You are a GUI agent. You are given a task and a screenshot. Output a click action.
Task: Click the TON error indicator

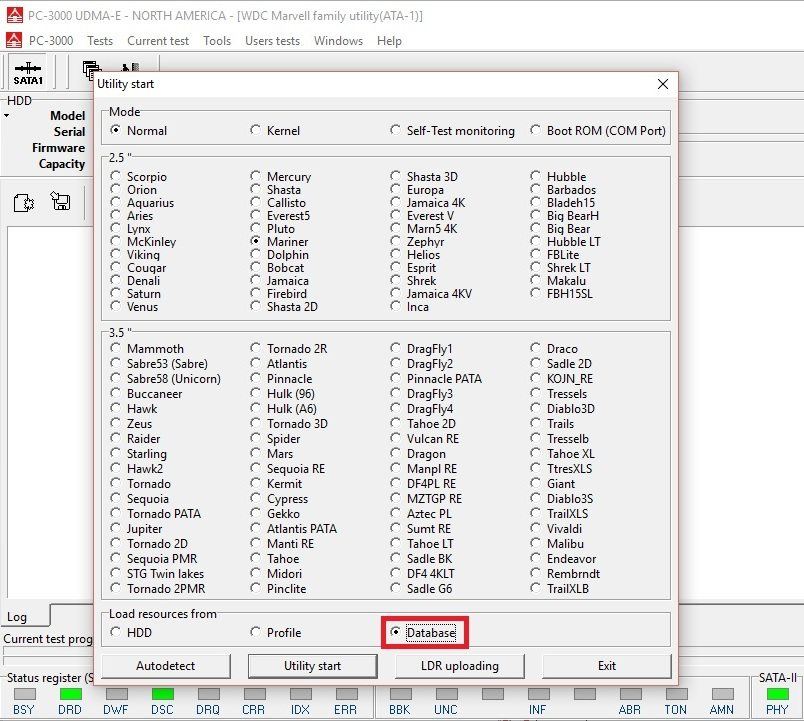[676, 694]
